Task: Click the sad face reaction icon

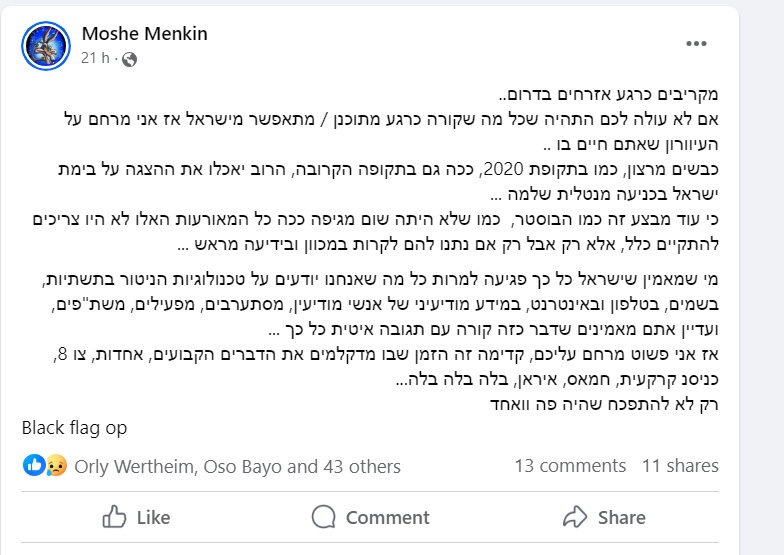Action: [56, 465]
